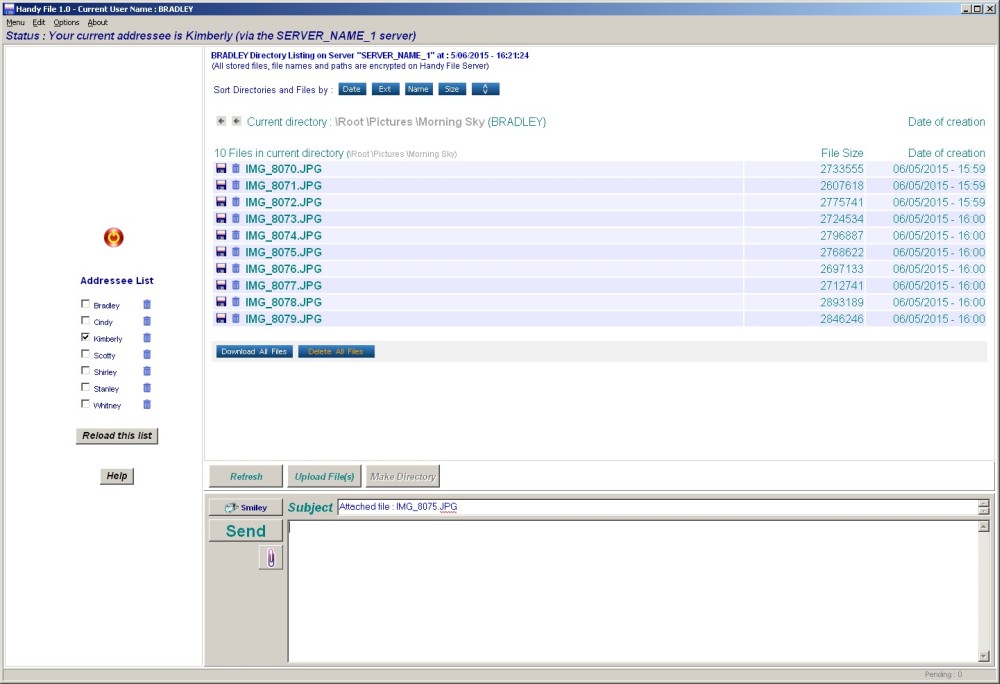1000x684 pixels.
Task: Remove Kimberly from list via trash icon
Action: tap(147, 338)
